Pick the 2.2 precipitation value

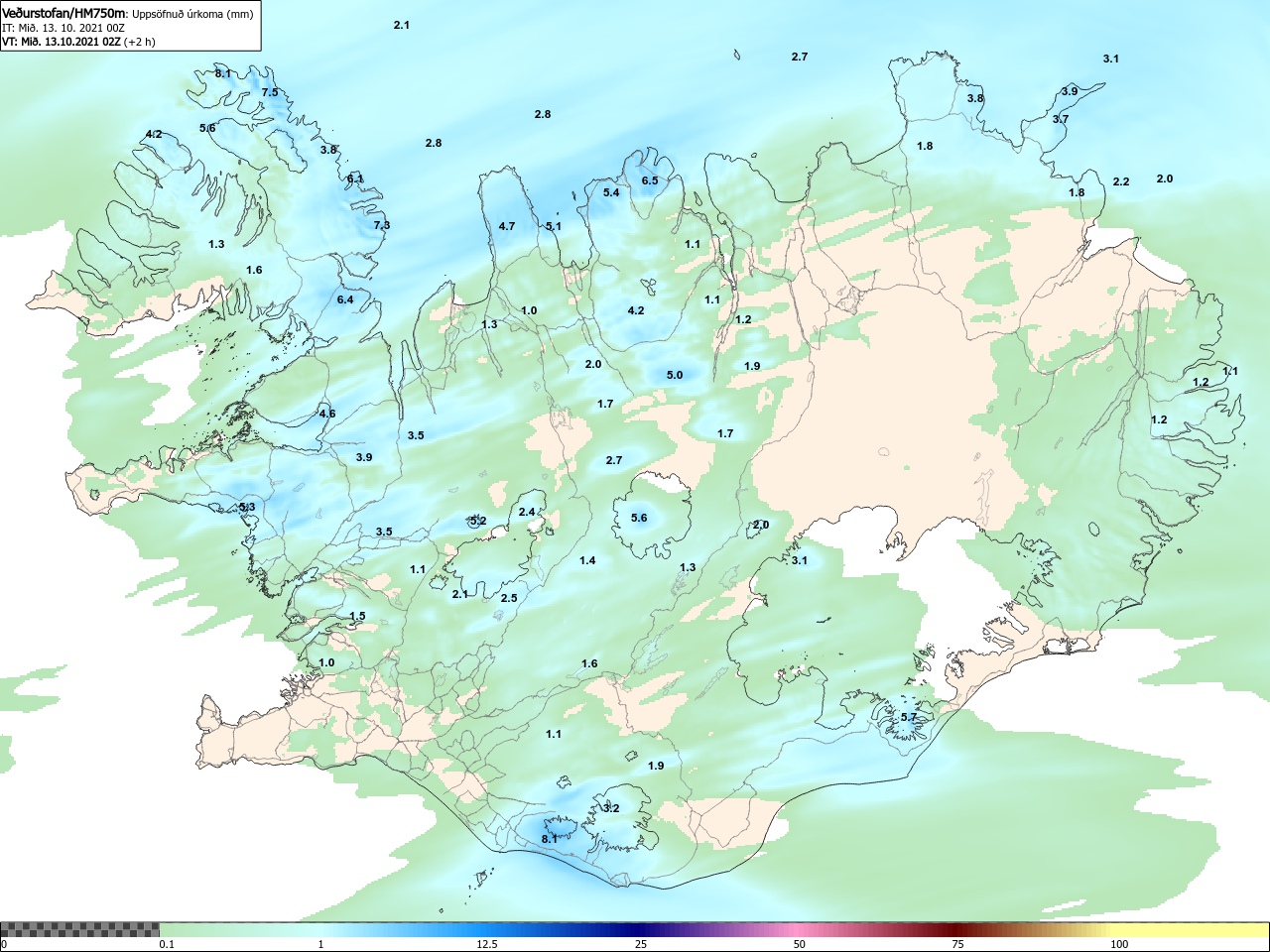pyautogui.click(x=1121, y=181)
